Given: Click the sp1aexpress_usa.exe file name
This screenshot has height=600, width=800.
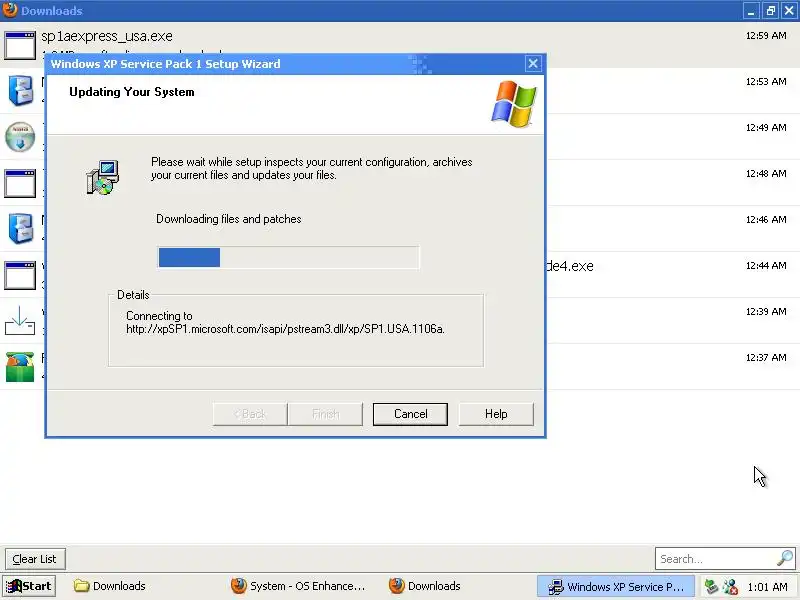Looking at the screenshot, I should click(x=107, y=36).
